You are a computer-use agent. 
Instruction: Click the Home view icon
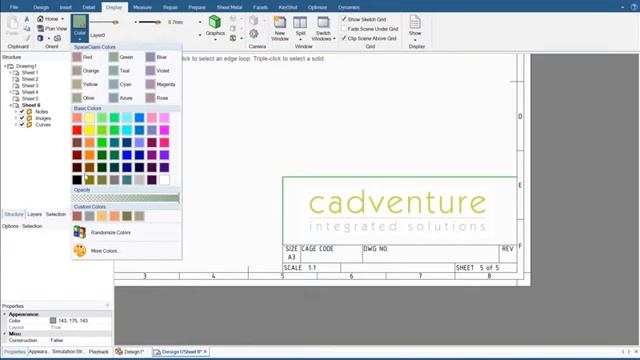[x=40, y=19]
